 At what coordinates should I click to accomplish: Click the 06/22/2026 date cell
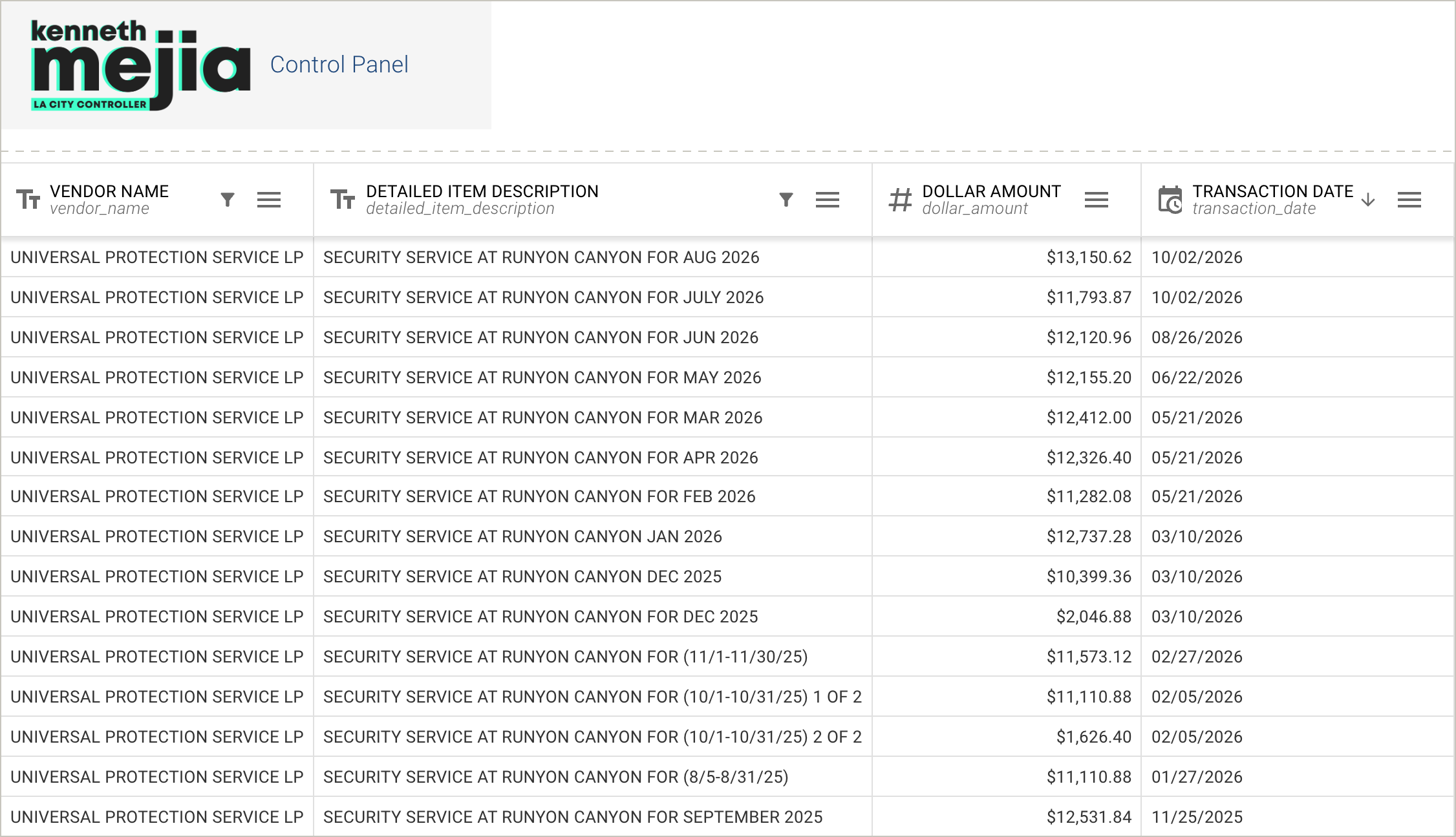1298,377
